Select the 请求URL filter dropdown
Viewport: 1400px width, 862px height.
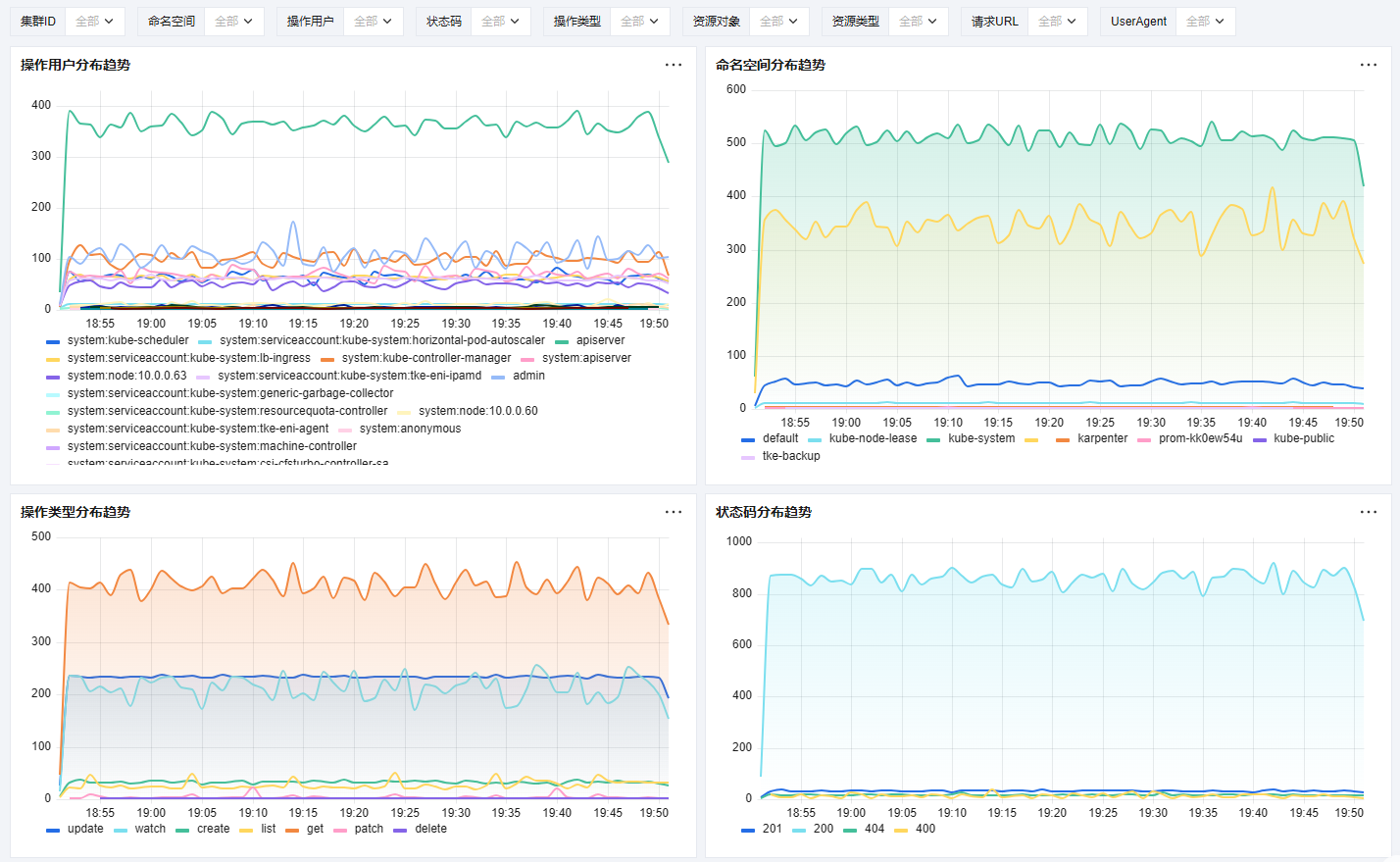click(1057, 21)
